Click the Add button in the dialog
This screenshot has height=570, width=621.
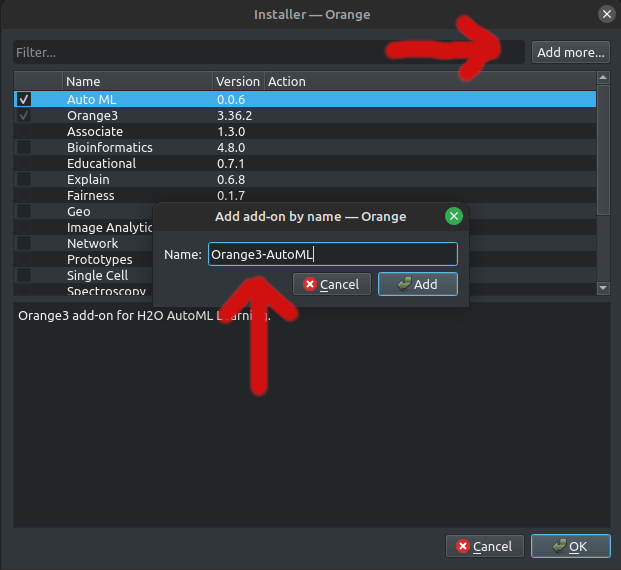[418, 284]
